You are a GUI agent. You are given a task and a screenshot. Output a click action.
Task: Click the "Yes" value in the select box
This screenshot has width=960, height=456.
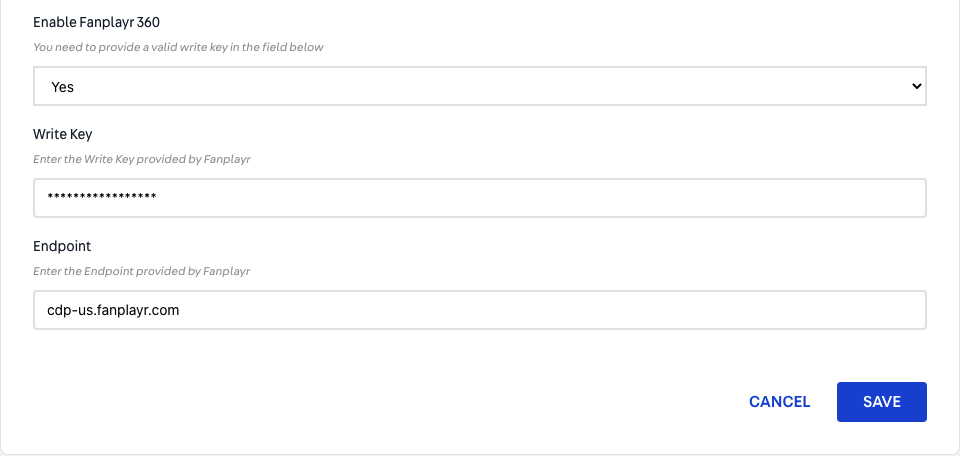[62, 87]
